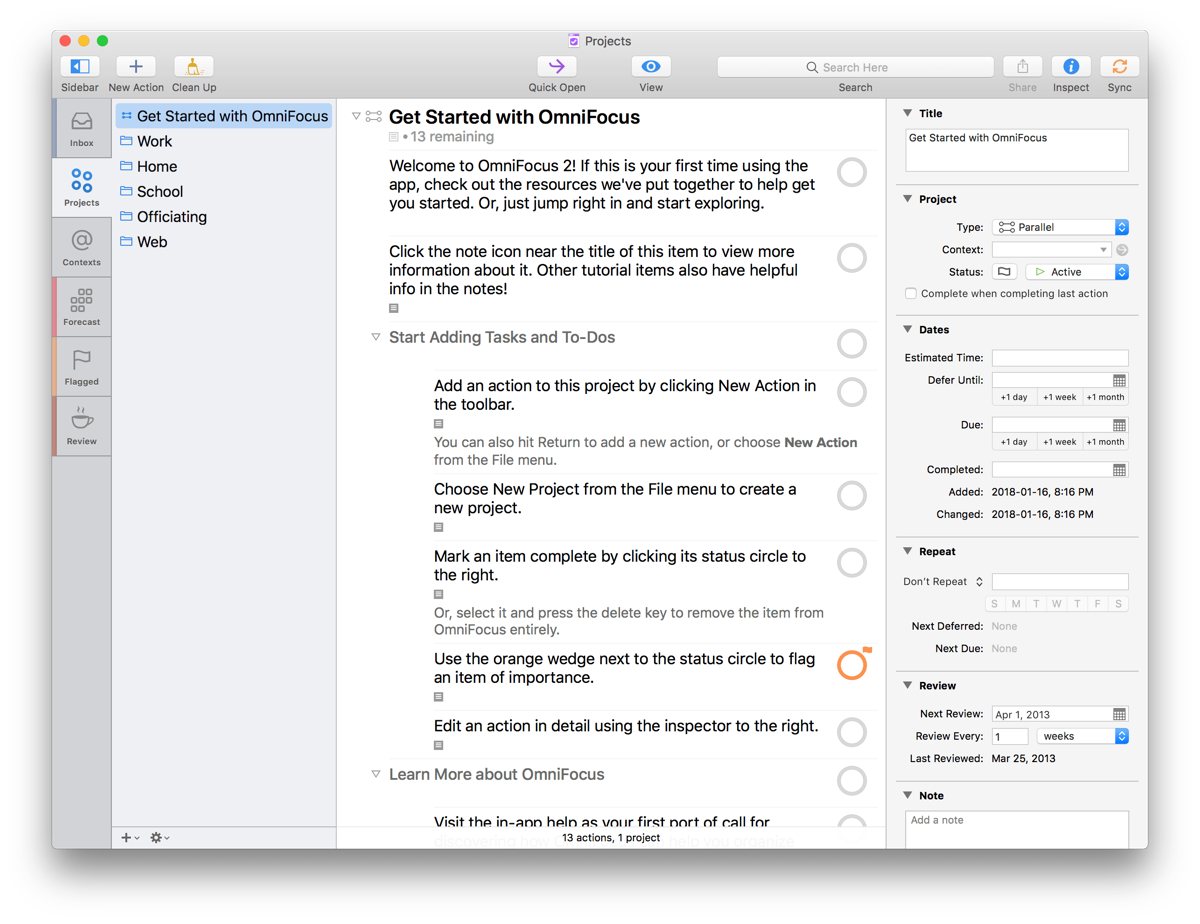Click the Estimated Time field
The height and width of the screenshot is (924, 1200).
pos(1060,358)
